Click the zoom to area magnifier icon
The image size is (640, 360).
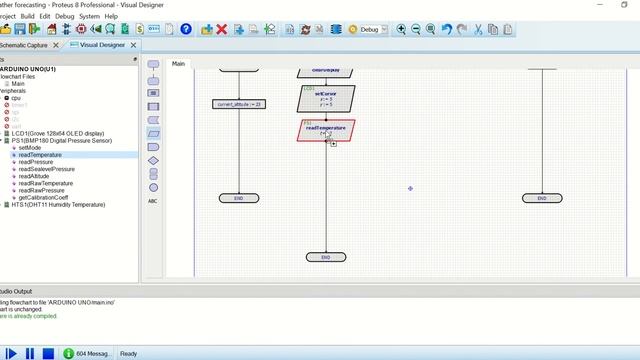point(430,29)
